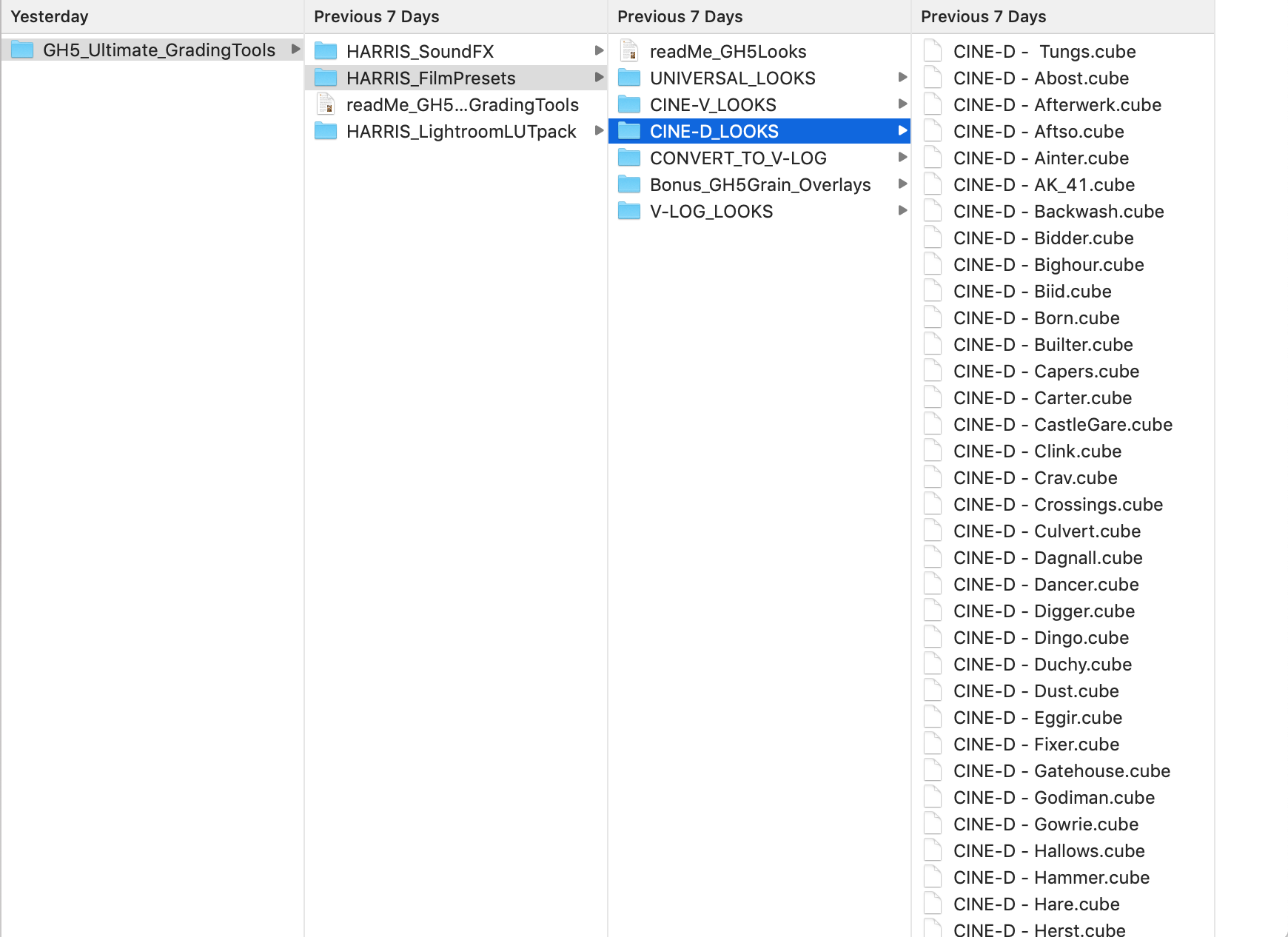The width and height of the screenshot is (1288, 937).
Task: Select the file name CINE-D - Hallows.cube
Action: pyautogui.click(x=1049, y=851)
